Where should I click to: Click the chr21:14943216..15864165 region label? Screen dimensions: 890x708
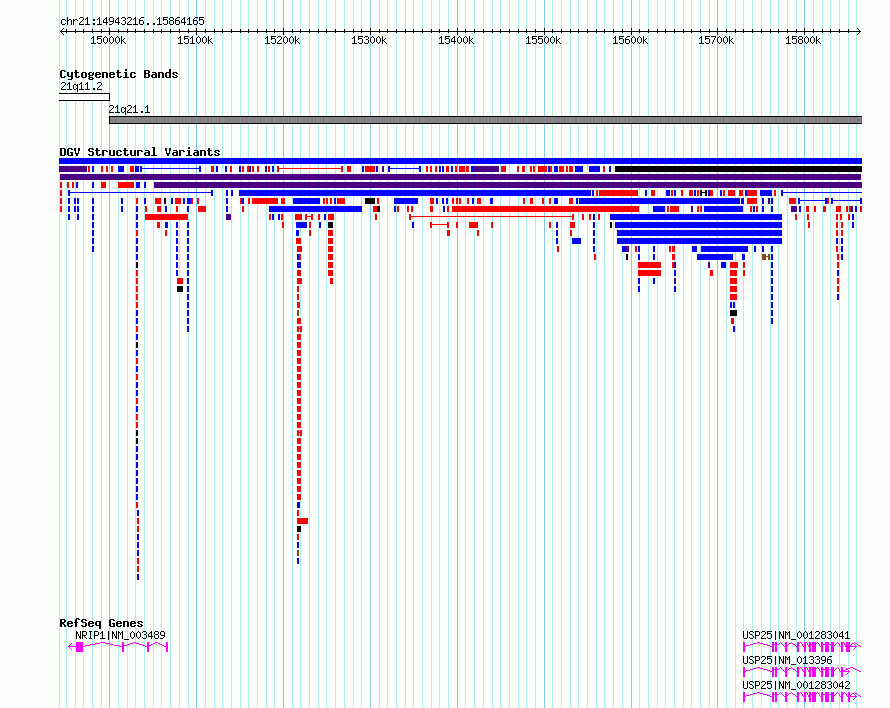[132, 21]
